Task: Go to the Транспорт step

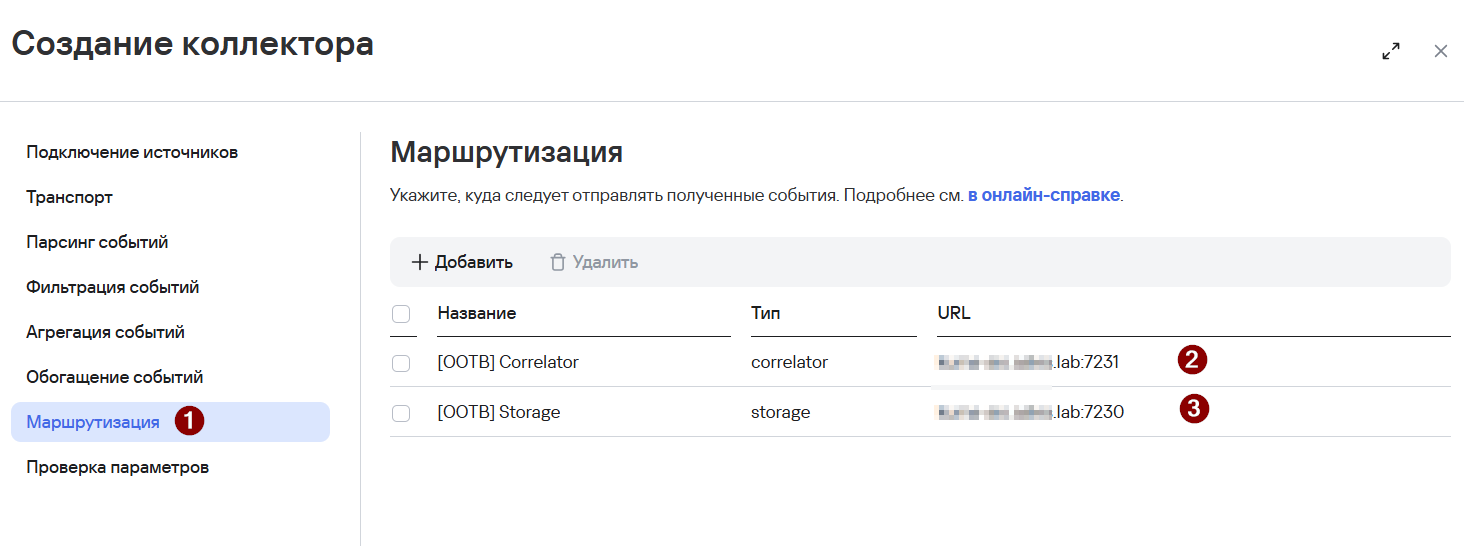Action: click(70, 198)
